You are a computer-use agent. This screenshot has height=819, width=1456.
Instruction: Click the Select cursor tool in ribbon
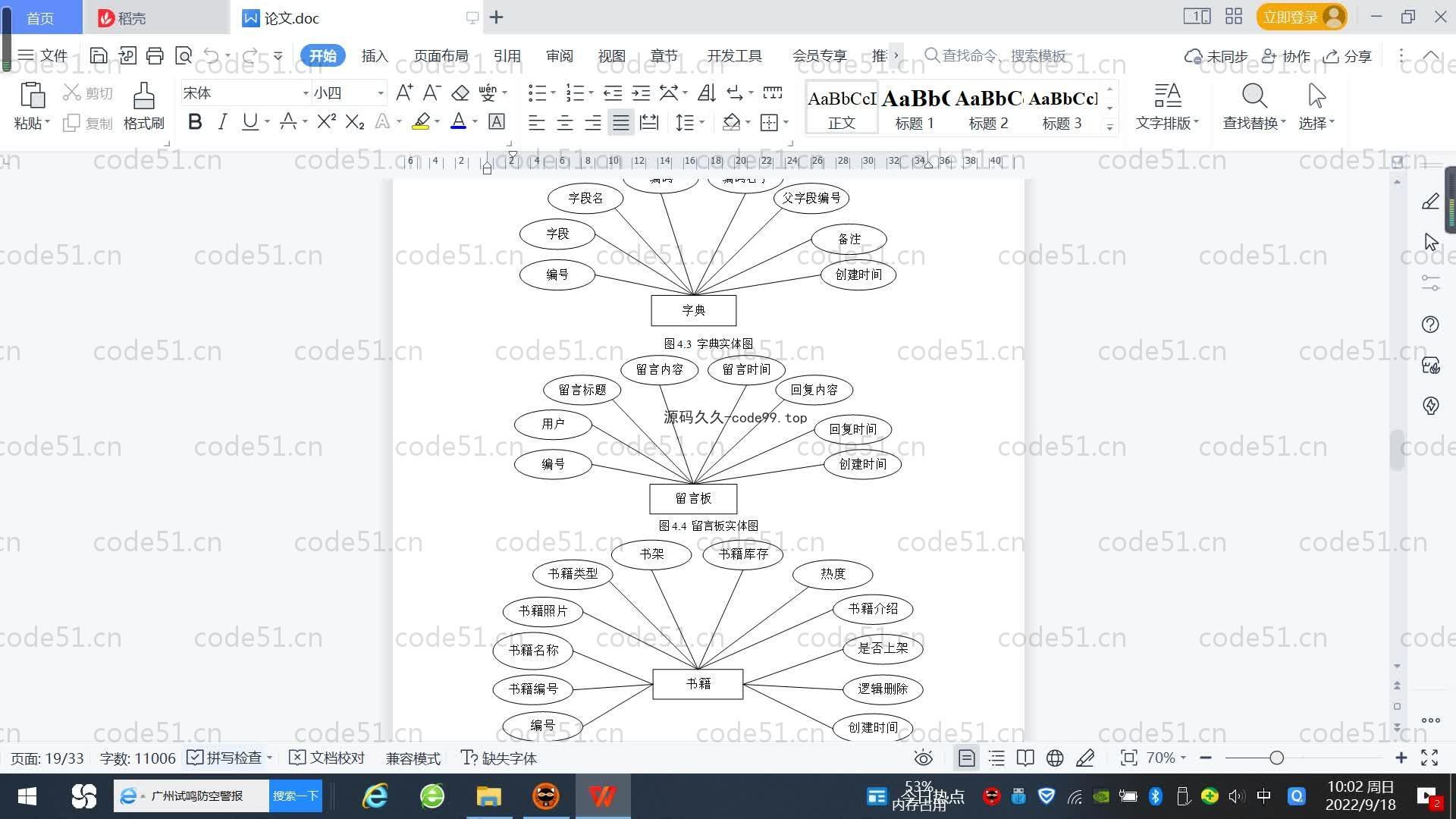point(1317,96)
